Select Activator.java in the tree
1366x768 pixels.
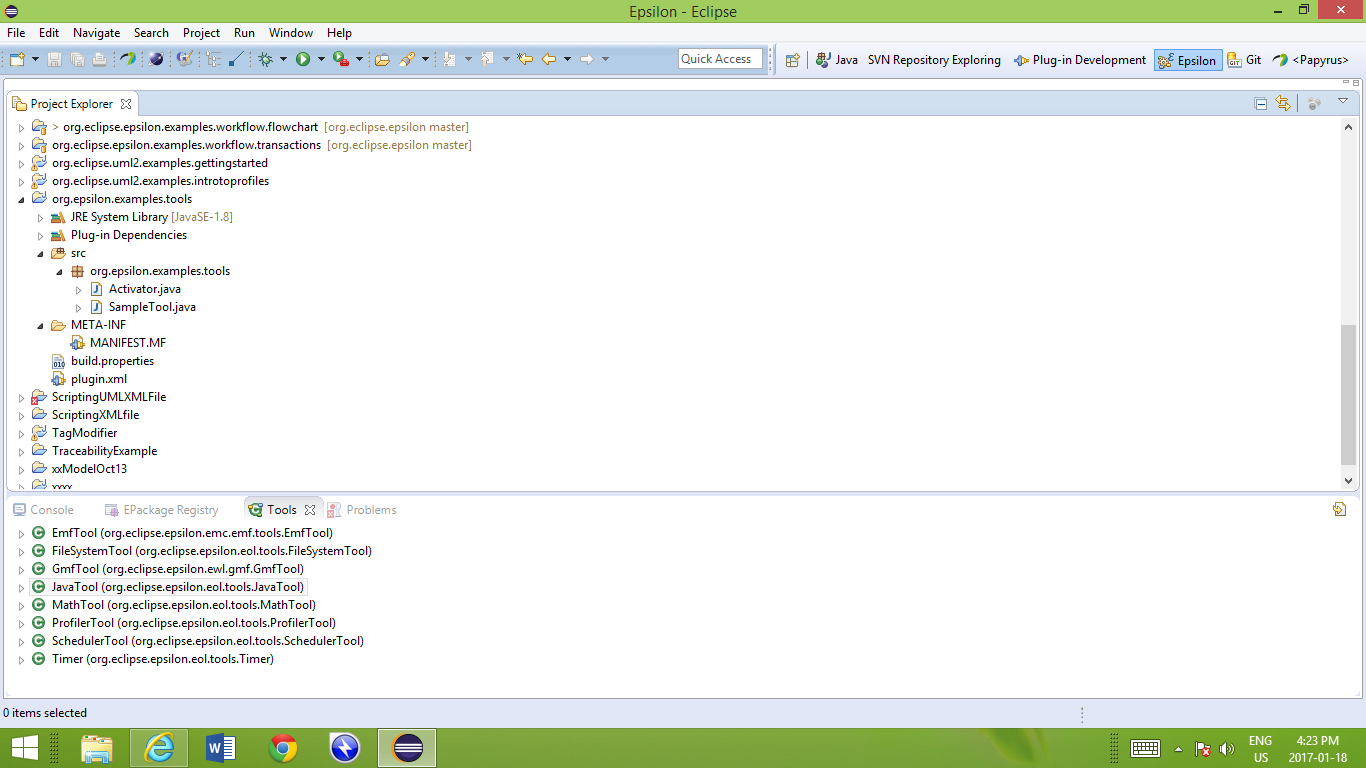tap(135, 289)
